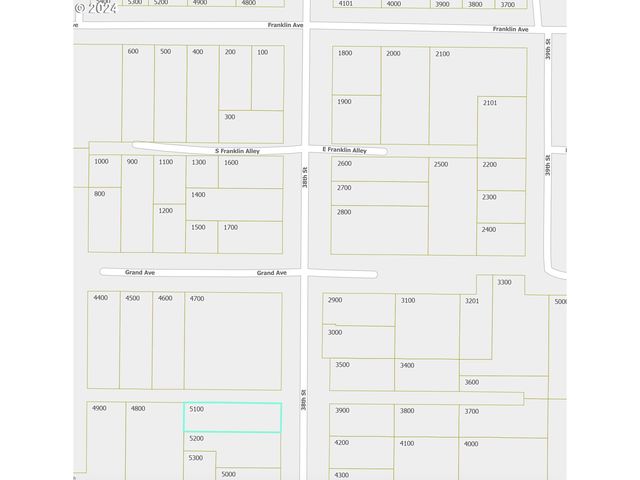Select parcel 300 lot

(x=251, y=125)
